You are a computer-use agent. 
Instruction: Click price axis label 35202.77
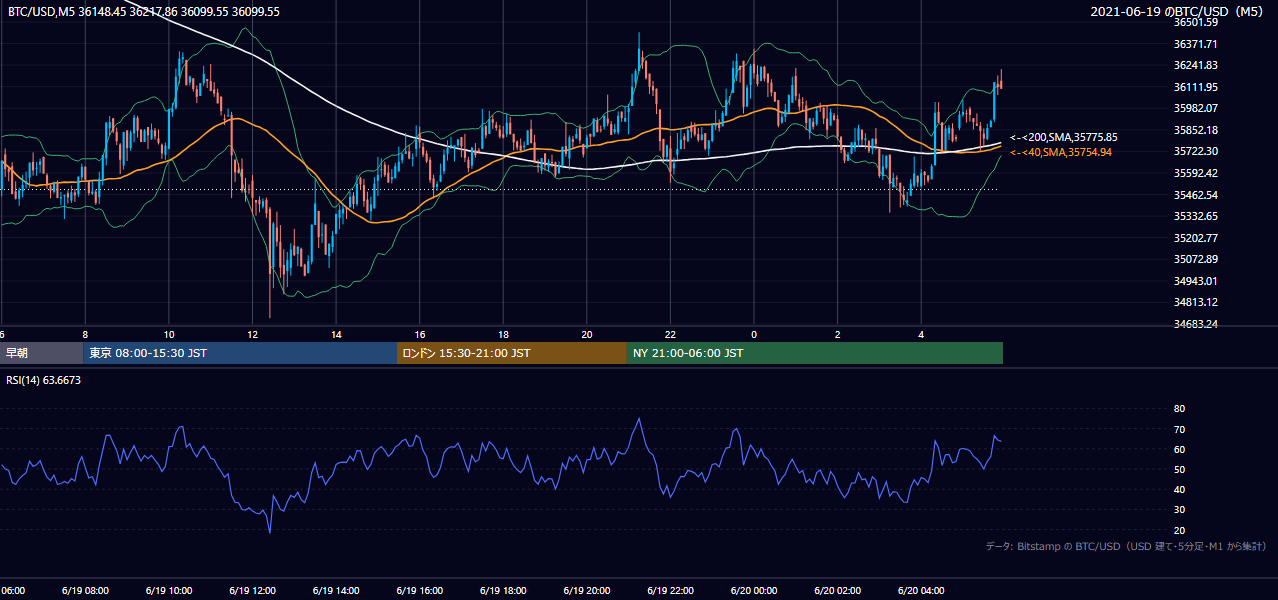pos(1195,238)
